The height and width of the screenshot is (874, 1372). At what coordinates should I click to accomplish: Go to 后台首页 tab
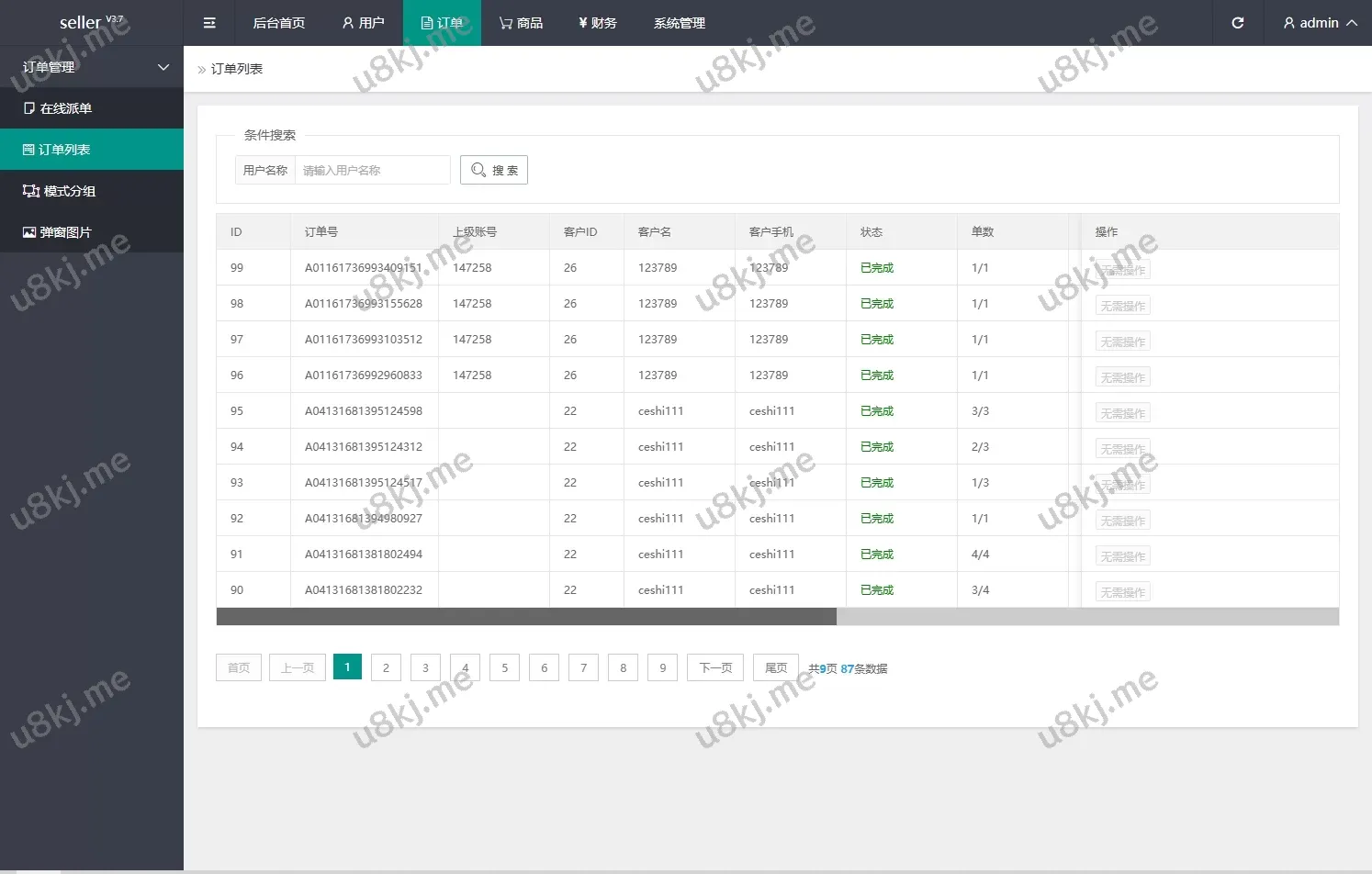(278, 23)
